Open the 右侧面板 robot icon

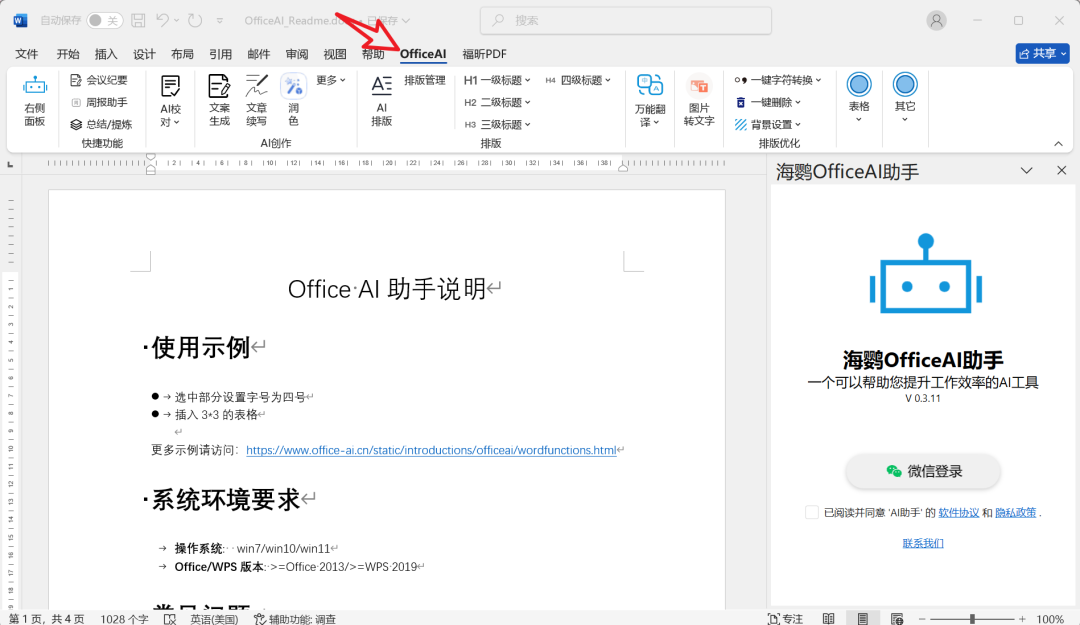(34, 101)
